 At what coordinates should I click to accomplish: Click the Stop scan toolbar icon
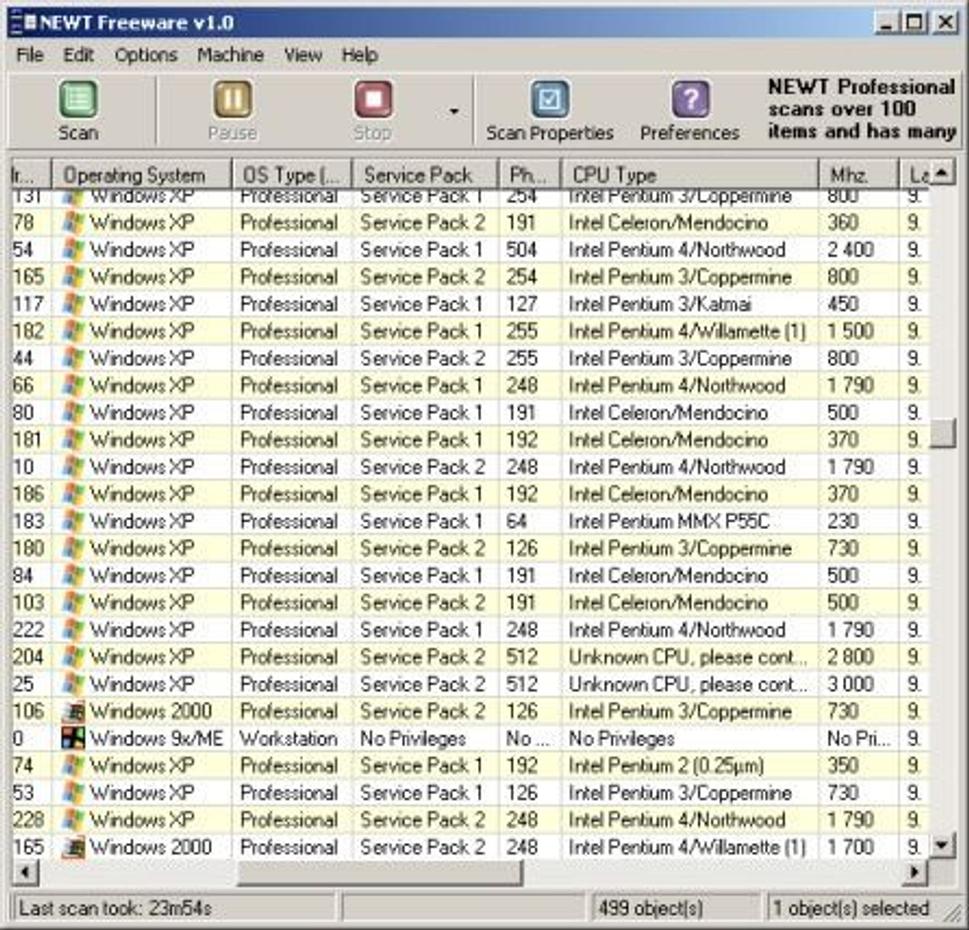click(373, 99)
